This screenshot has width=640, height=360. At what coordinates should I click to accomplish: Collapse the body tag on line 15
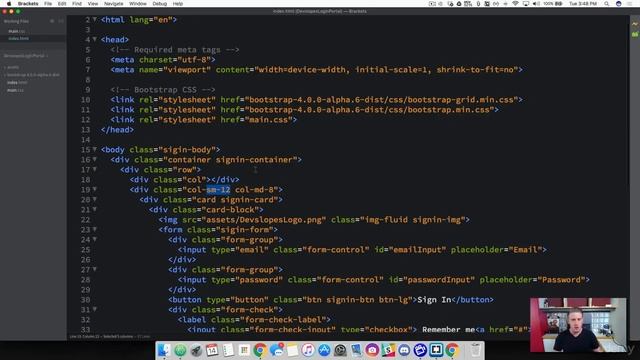point(95,149)
